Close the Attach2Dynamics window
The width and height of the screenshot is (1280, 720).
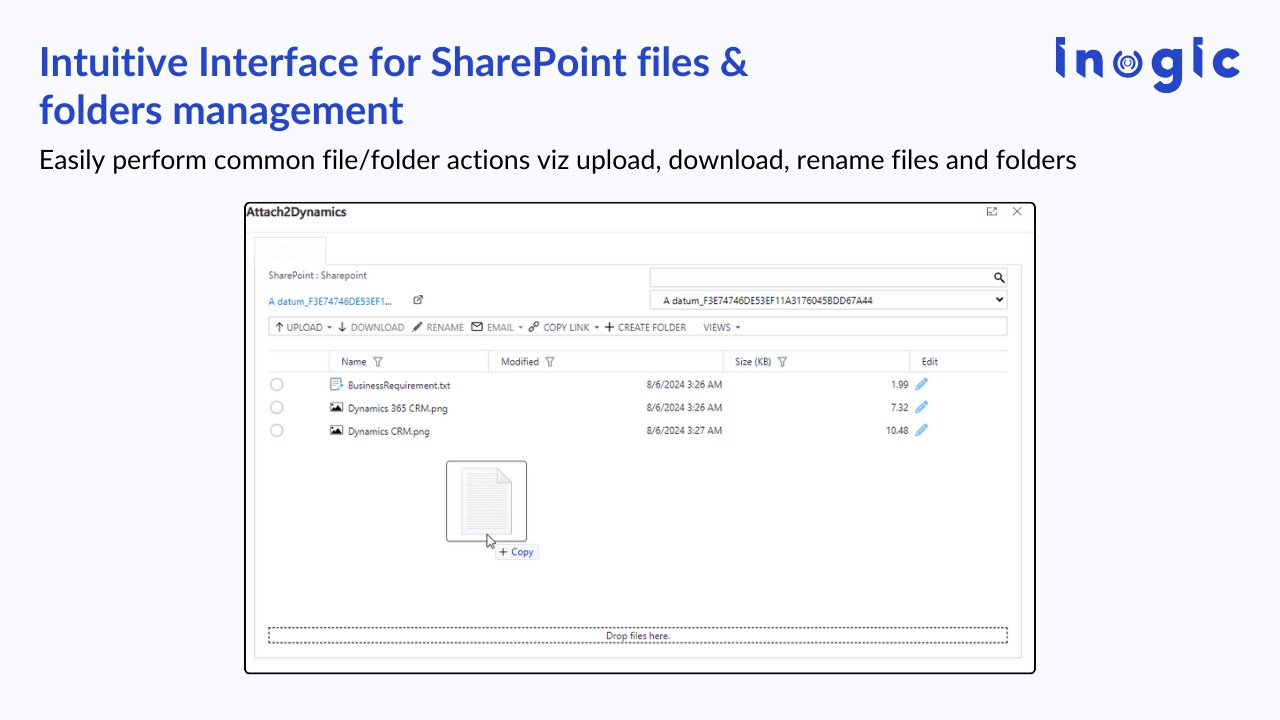tap(1017, 212)
